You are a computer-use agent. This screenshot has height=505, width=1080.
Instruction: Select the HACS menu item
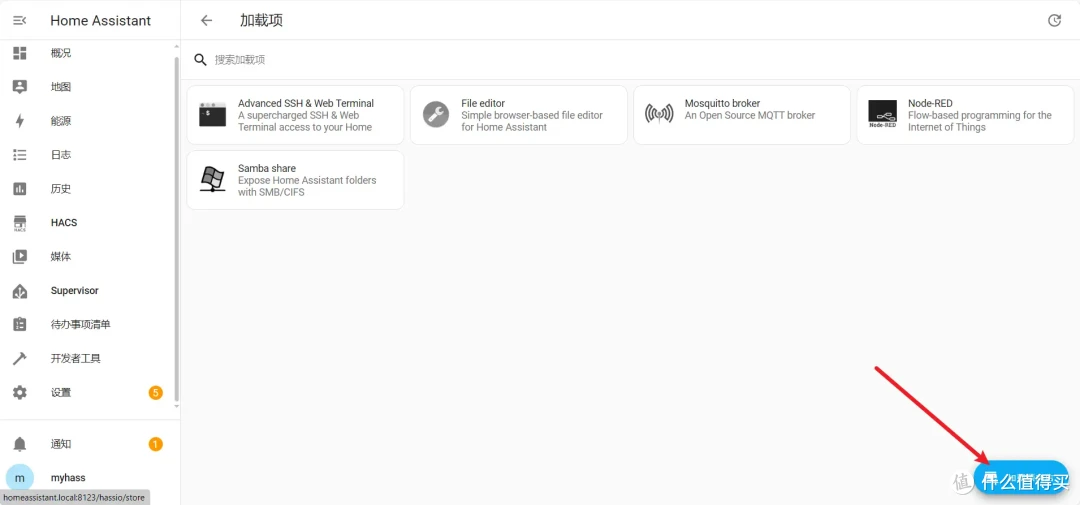click(90, 223)
